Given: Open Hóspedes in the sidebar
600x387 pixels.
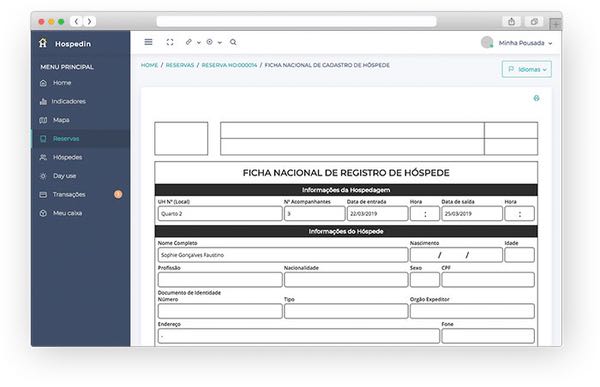Looking at the screenshot, I should point(80,157).
